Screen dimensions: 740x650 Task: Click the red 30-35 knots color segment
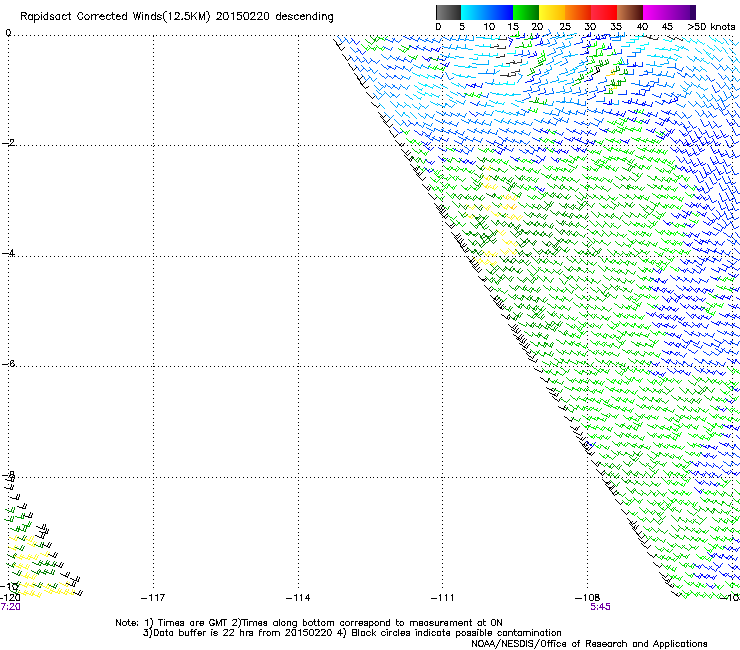tap(604, 12)
